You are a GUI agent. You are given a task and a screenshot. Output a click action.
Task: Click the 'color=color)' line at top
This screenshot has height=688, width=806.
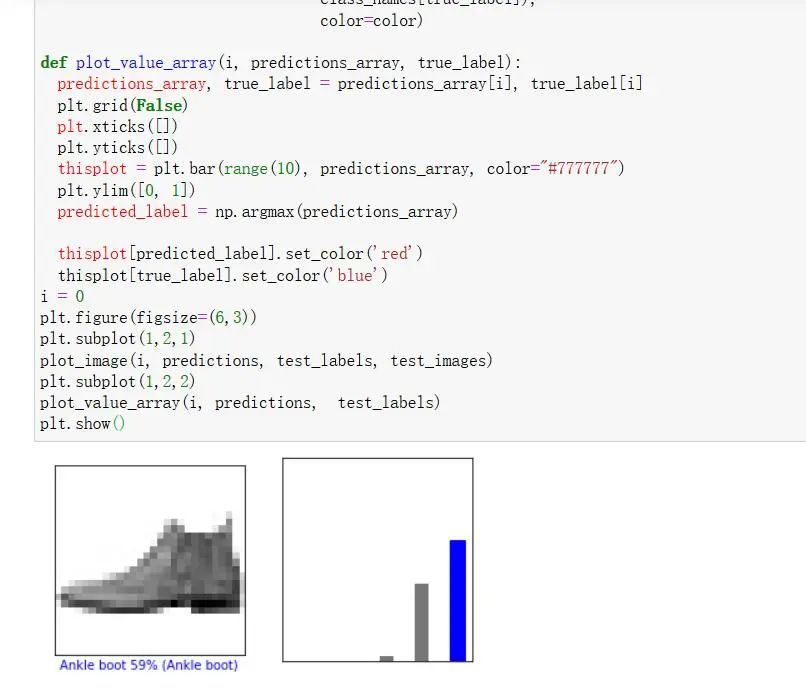pos(371,20)
